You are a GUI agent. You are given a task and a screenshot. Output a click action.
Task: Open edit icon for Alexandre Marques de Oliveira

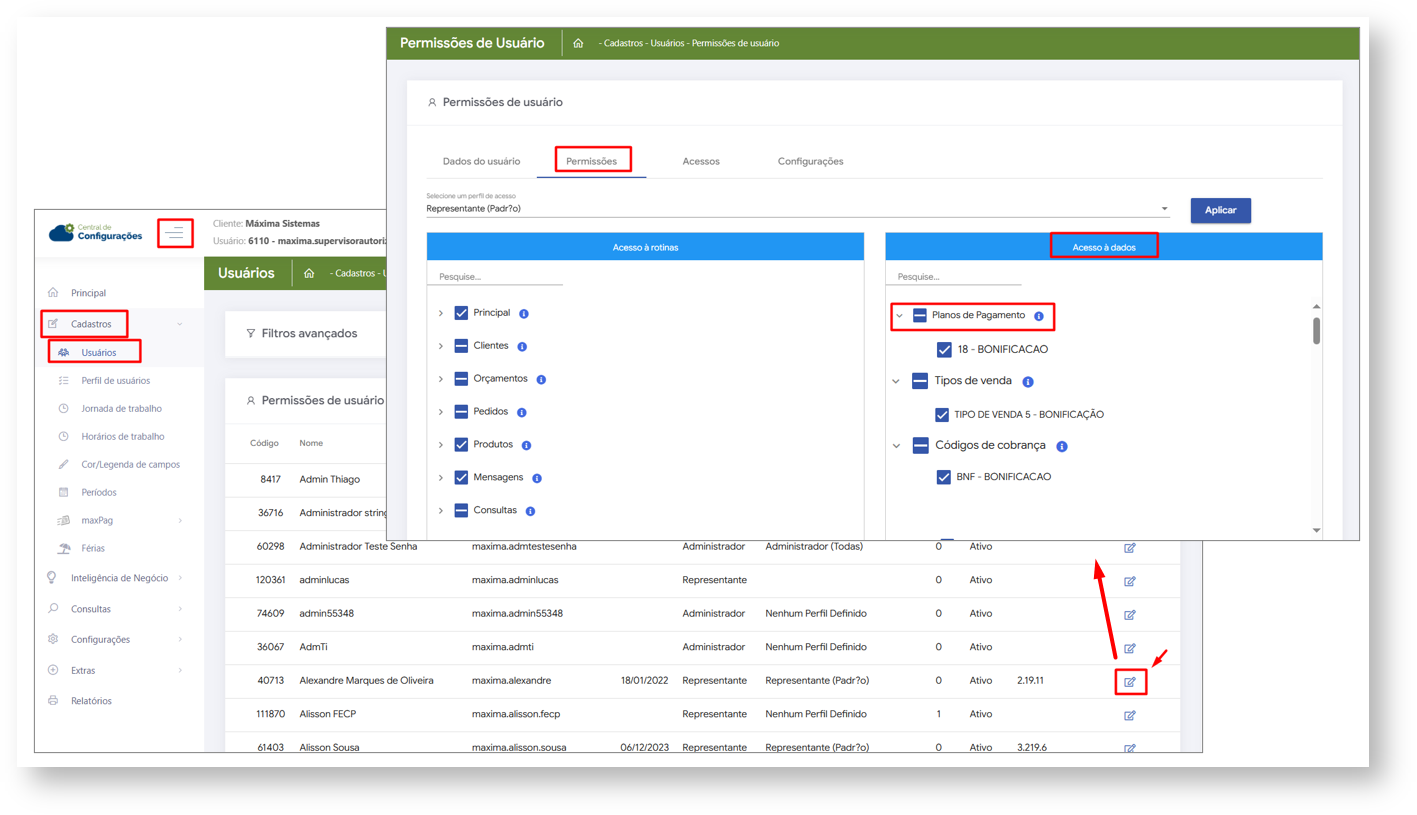[1130, 682]
